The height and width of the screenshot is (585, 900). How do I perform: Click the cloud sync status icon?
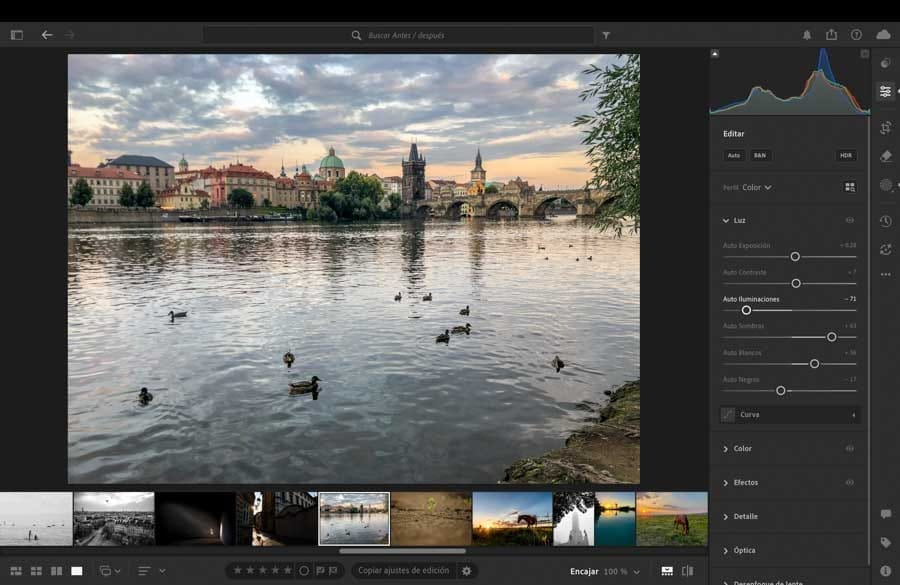coord(883,35)
